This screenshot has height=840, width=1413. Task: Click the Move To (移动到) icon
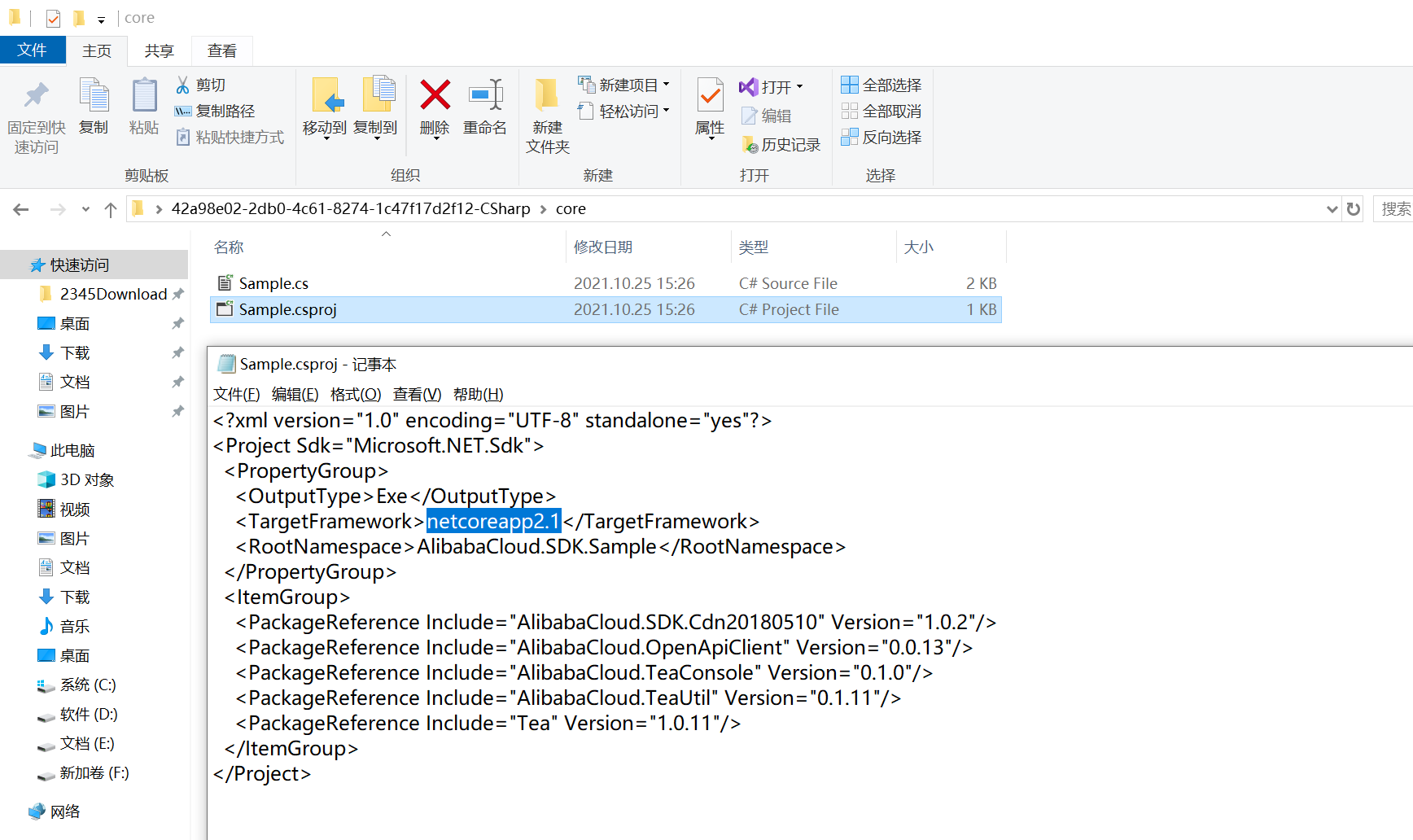pos(328,95)
